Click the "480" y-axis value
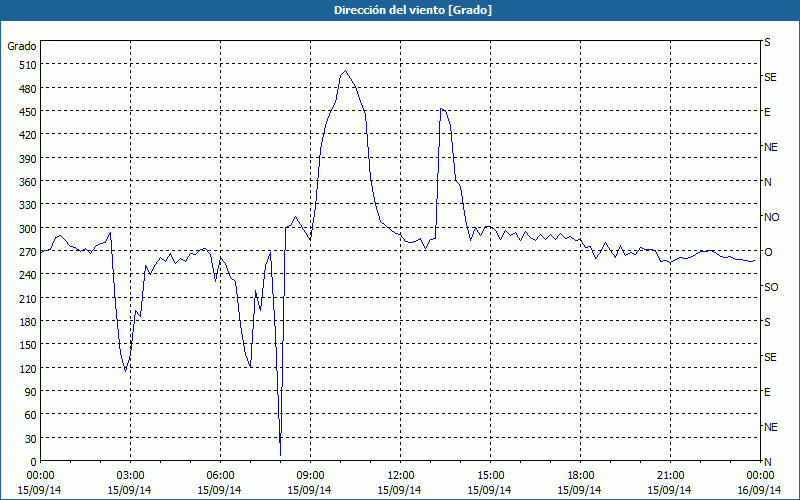 point(28,89)
